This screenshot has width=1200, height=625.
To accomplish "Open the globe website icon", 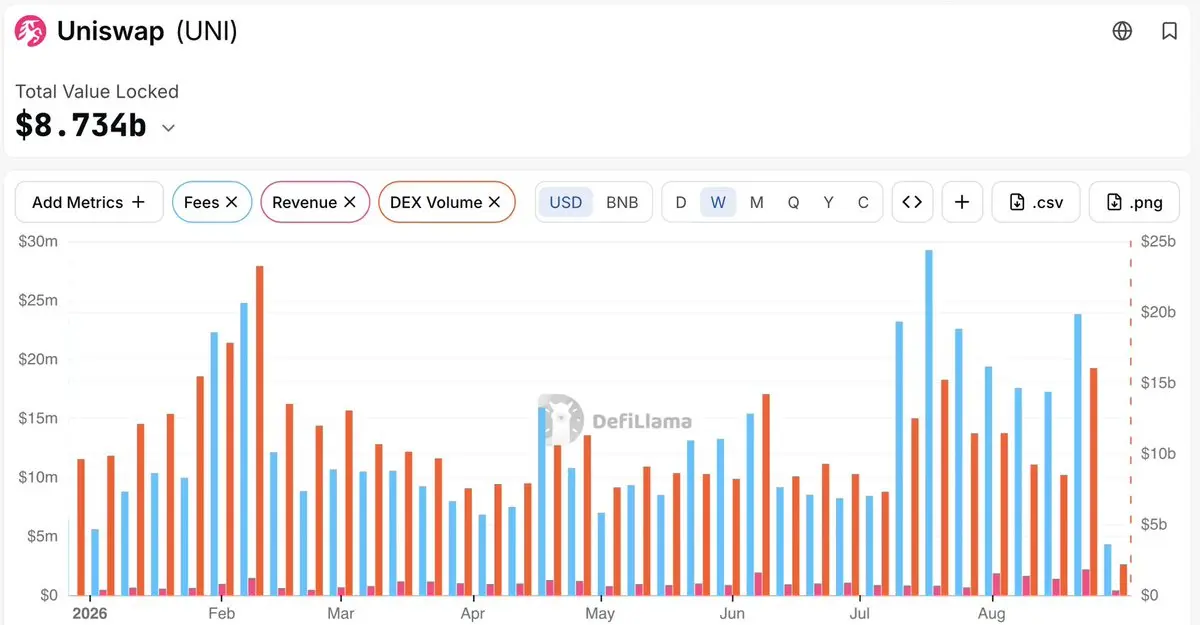I will (x=1122, y=31).
